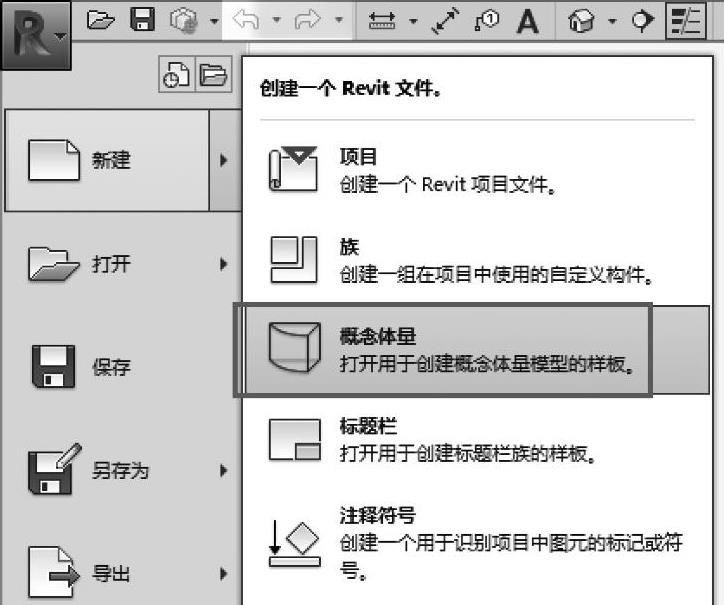This screenshot has width=724, height=605.
Task: Expand the 打开 submenu arrow
Action: [224, 264]
